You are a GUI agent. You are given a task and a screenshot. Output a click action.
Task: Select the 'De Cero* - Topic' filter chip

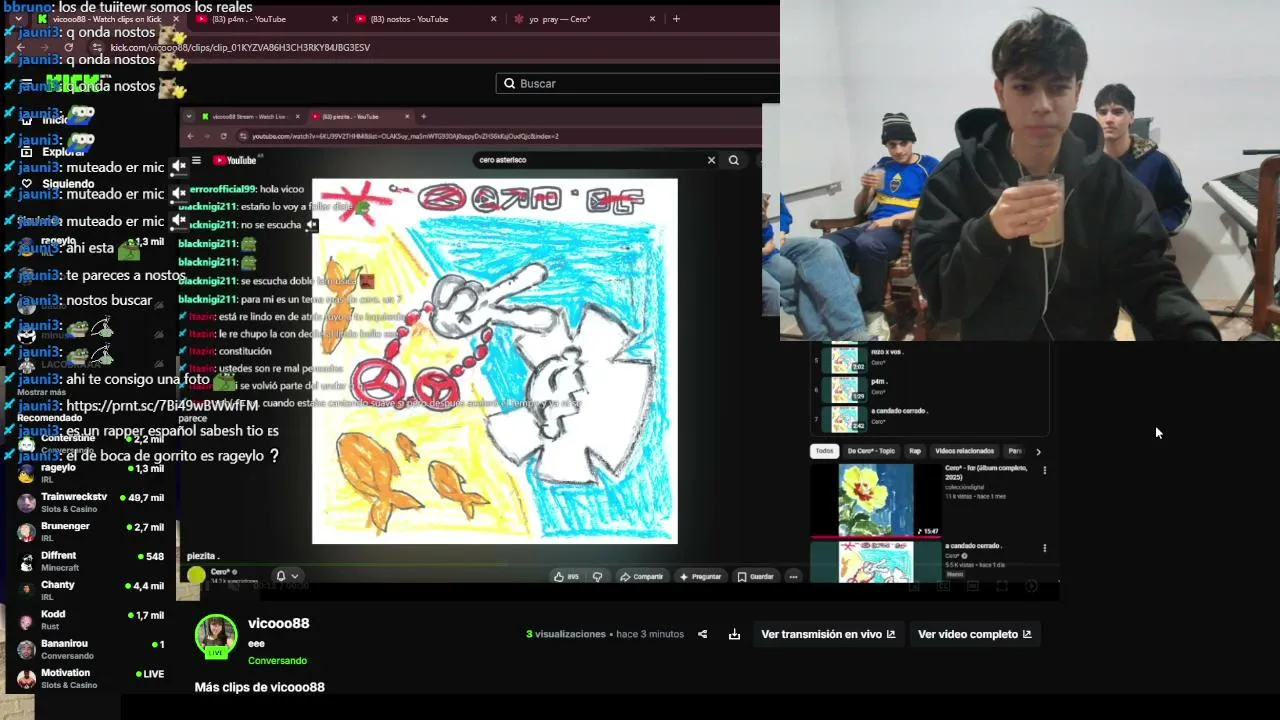(x=871, y=451)
